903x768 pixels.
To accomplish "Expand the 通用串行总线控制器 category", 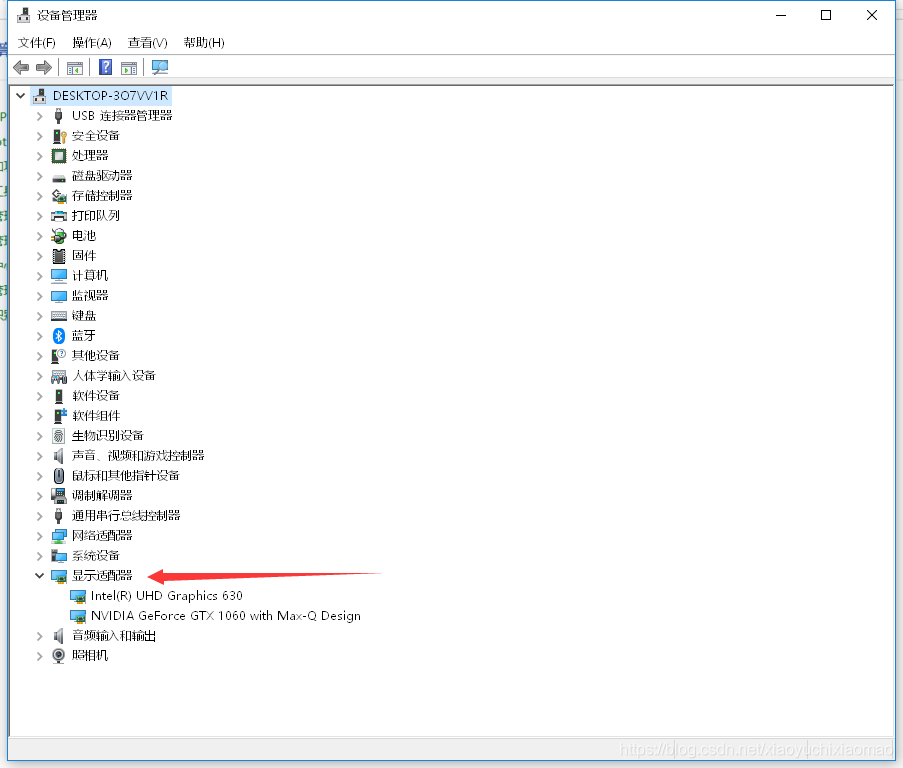I will tap(39, 516).
